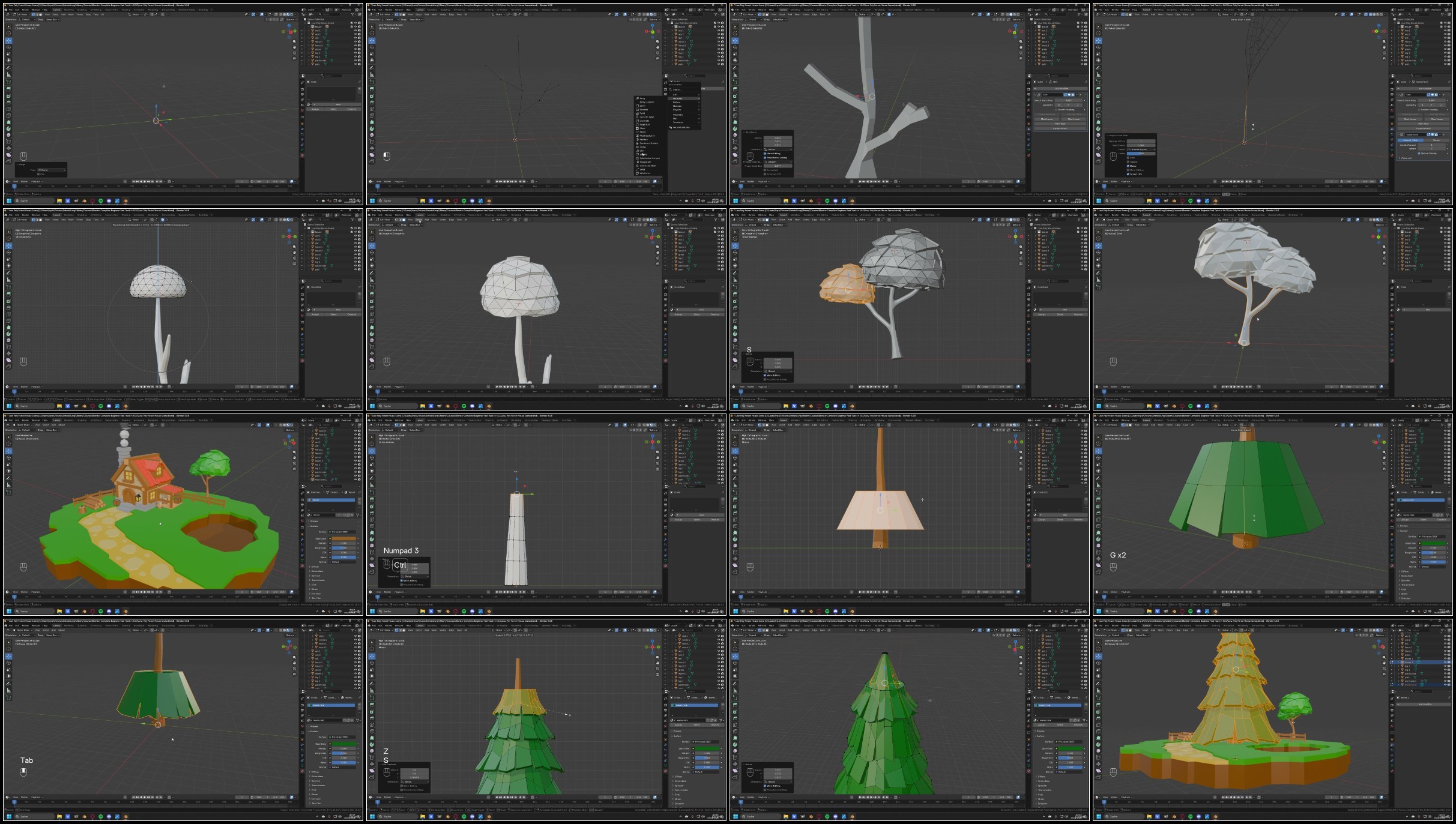Image resolution: width=1456 pixels, height=824 pixels.
Task: Expand Subsurface panel in house scene frame
Action: (x=317, y=571)
